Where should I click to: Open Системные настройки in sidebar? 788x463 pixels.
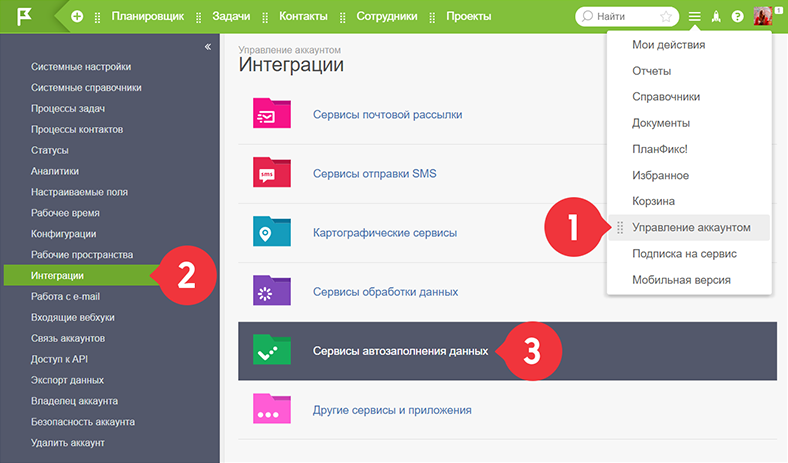pyautogui.click(x=81, y=66)
